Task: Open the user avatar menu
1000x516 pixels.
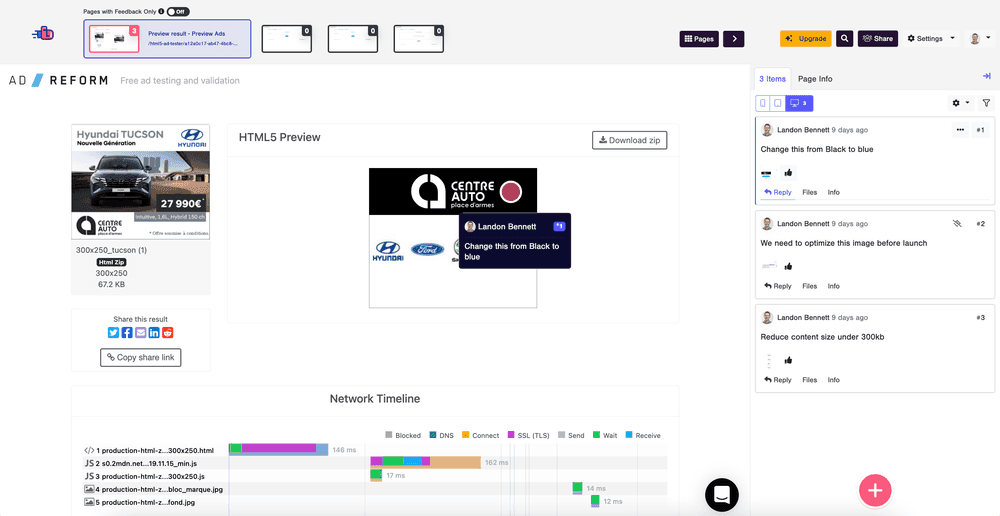Action: (979, 38)
